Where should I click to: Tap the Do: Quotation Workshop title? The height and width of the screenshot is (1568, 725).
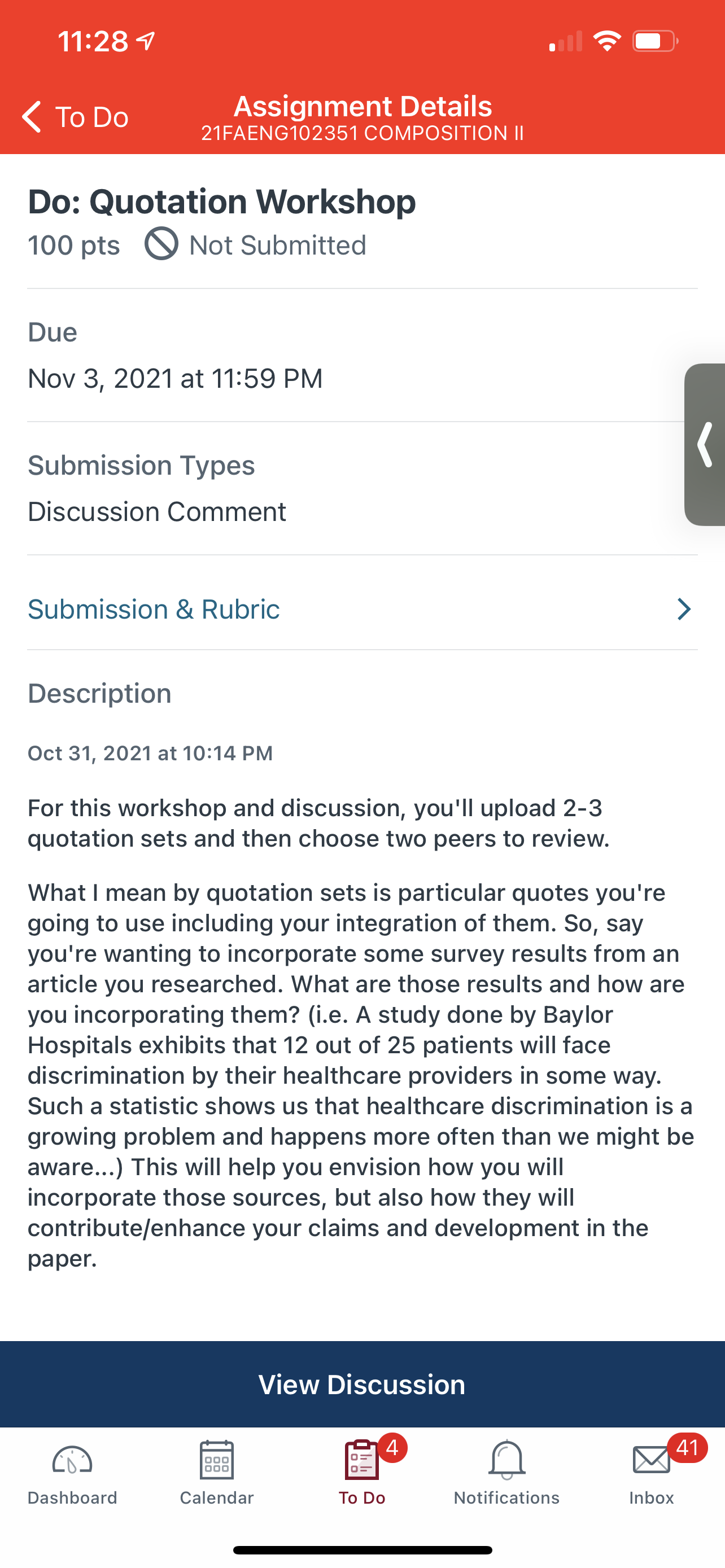[x=221, y=201]
